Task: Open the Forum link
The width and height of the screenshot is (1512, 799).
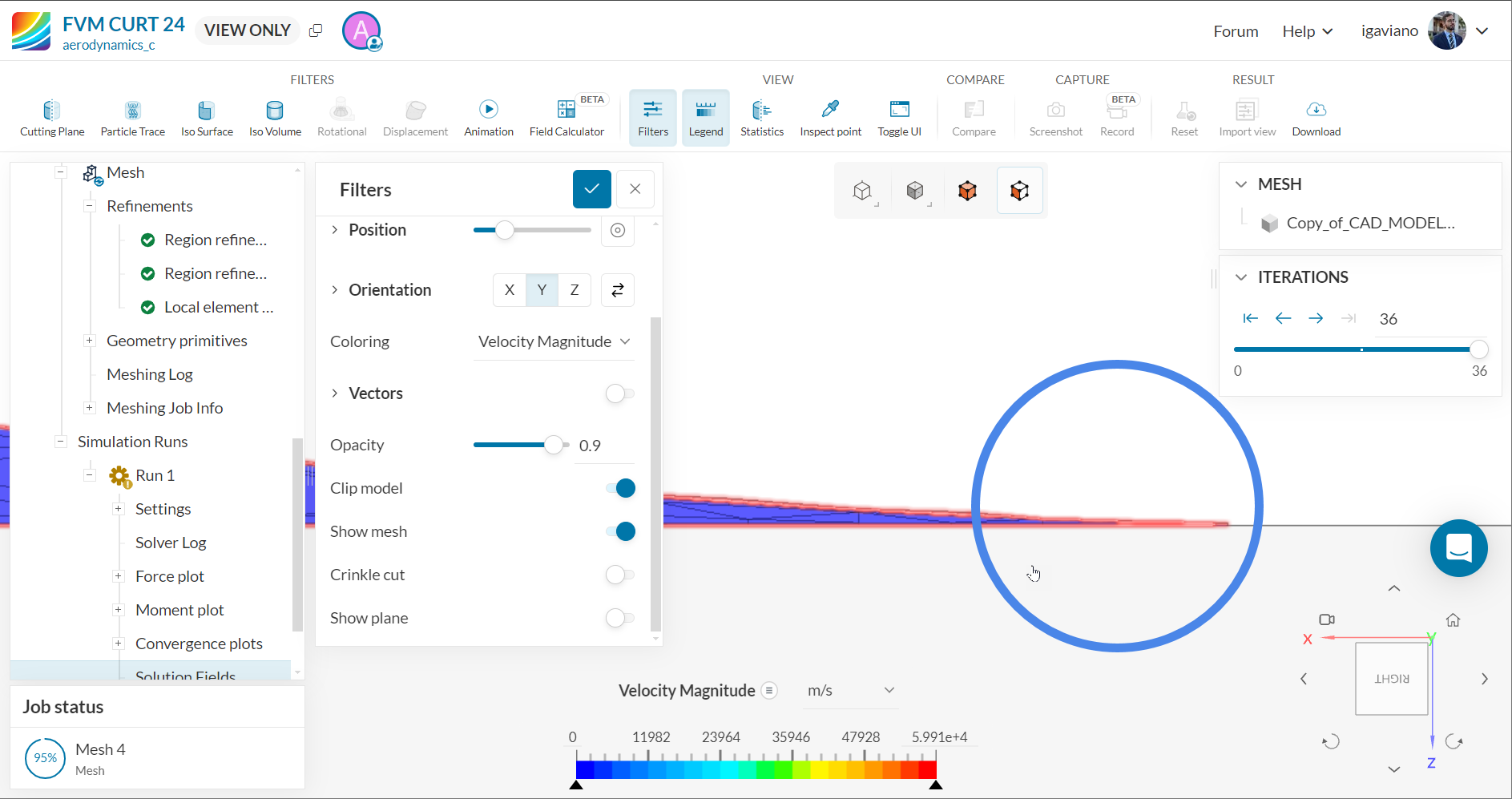Action: pyautogui.click(x=1236, y=31)
